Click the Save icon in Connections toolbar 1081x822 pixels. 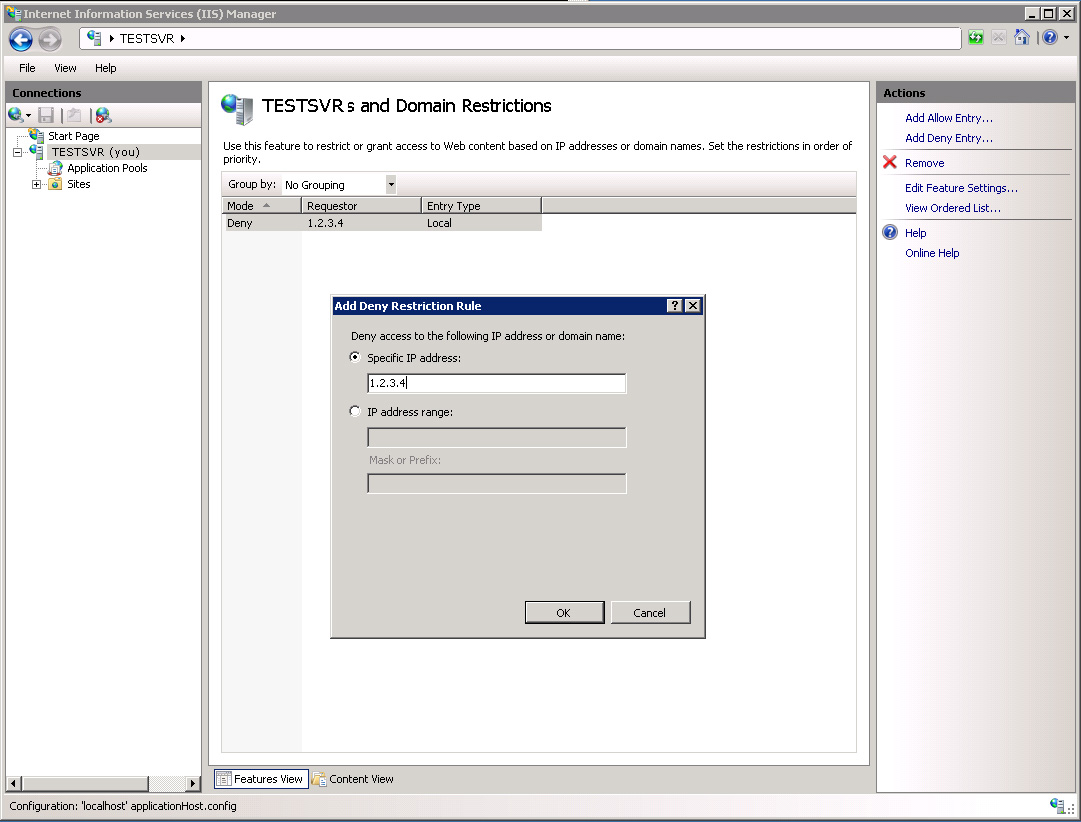tap(46, 115)
